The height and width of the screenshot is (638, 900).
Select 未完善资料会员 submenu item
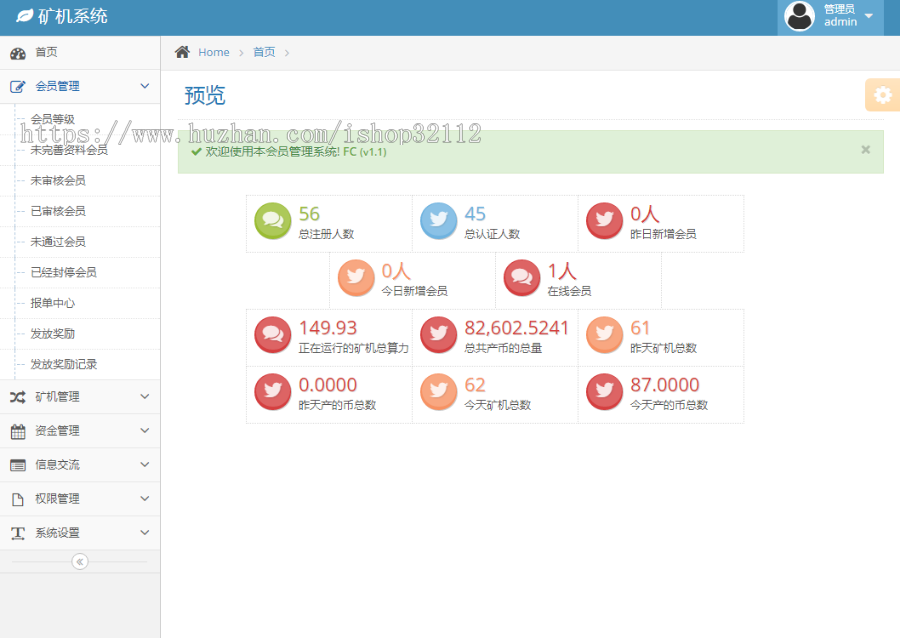pos(69,150)
